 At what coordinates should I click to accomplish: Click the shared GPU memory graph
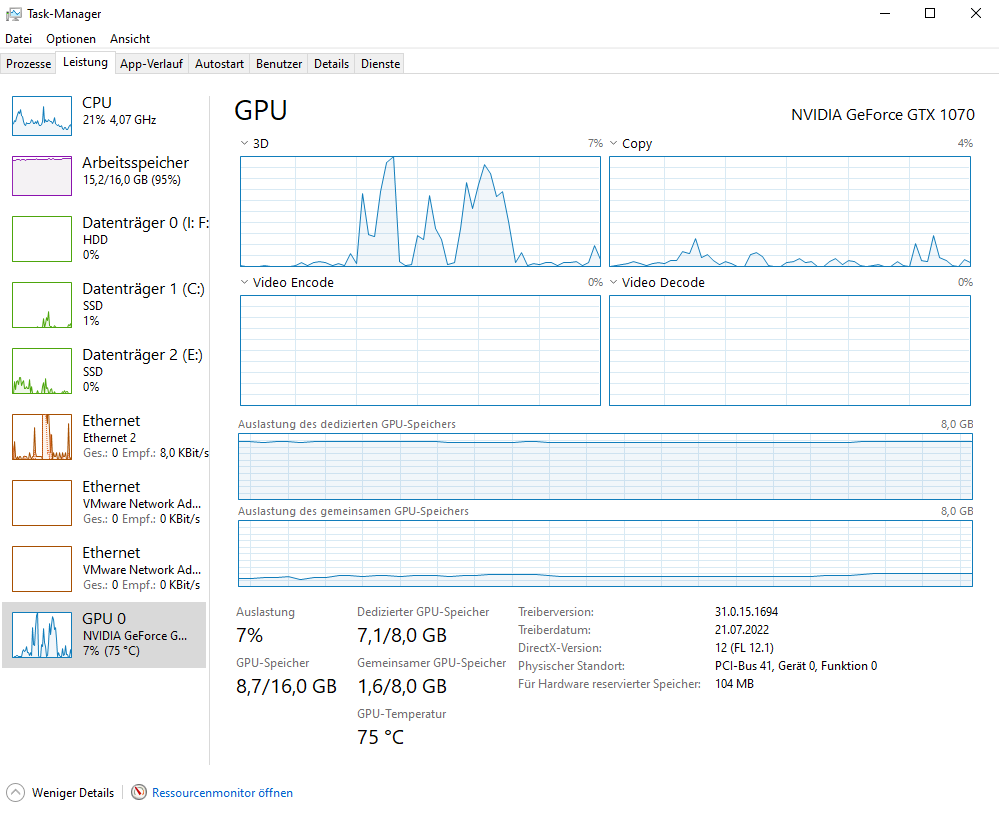605,553
